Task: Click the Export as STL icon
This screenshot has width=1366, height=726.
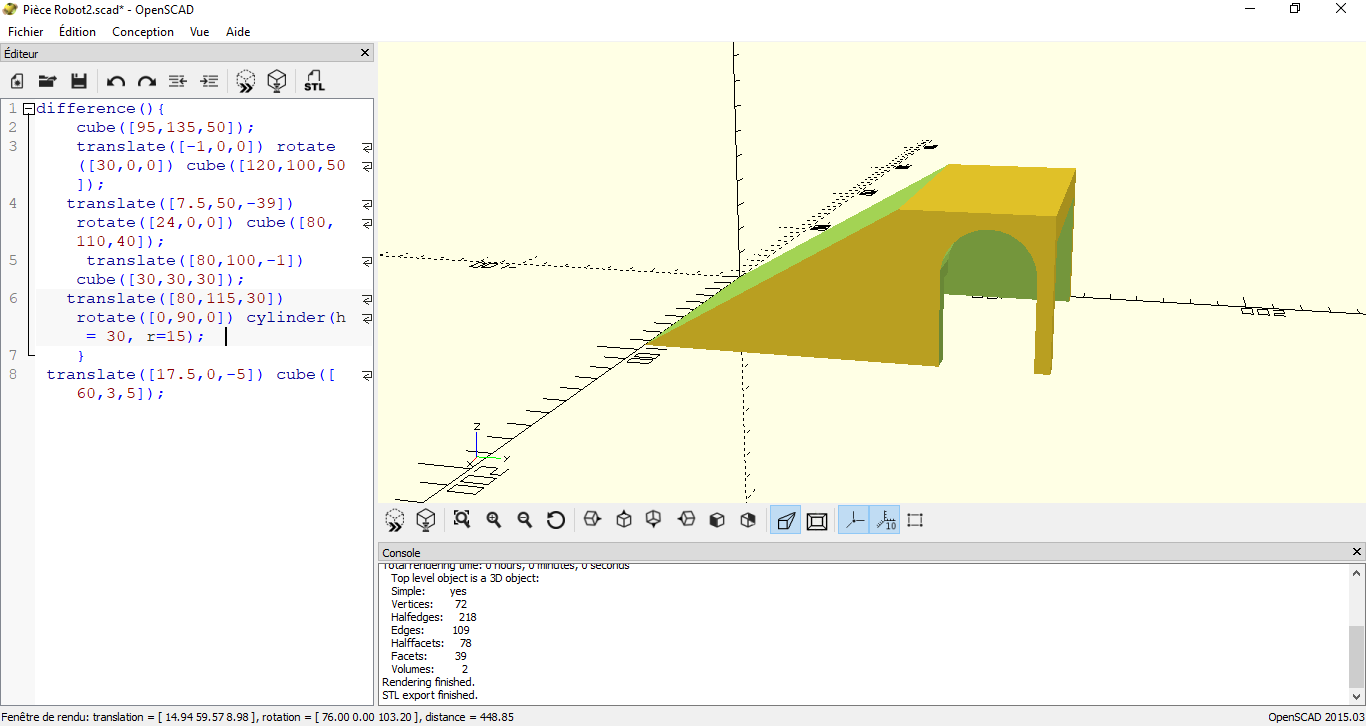Action: [x=314, y=81]
